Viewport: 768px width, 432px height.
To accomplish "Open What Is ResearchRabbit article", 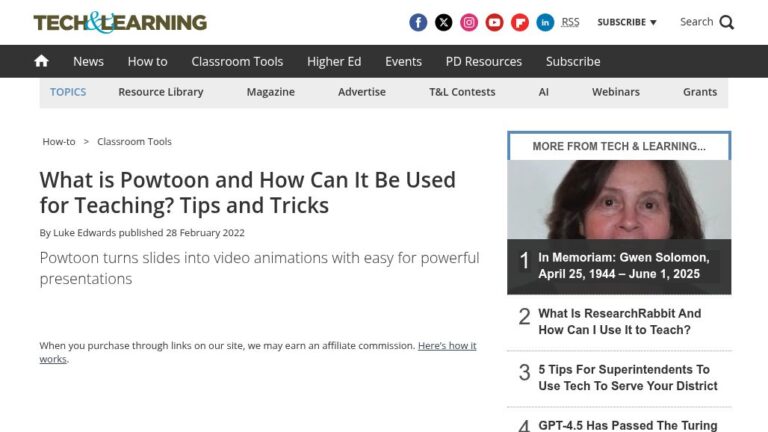I will [620, 321].
